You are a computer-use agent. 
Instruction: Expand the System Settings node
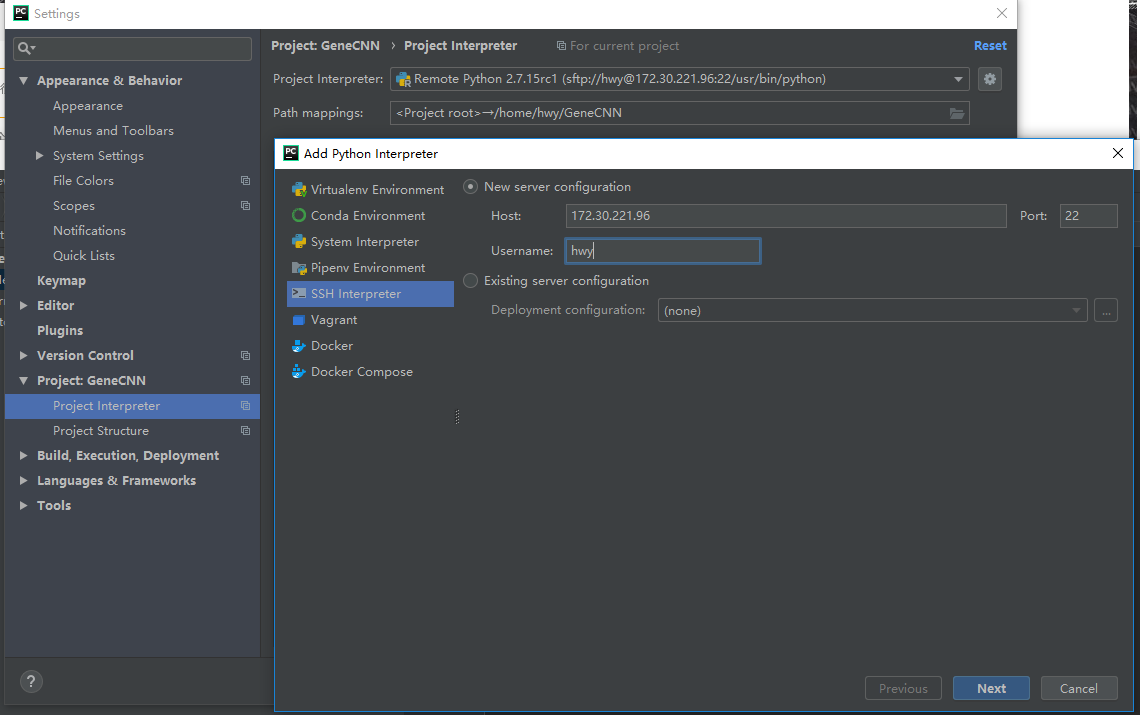39,156
